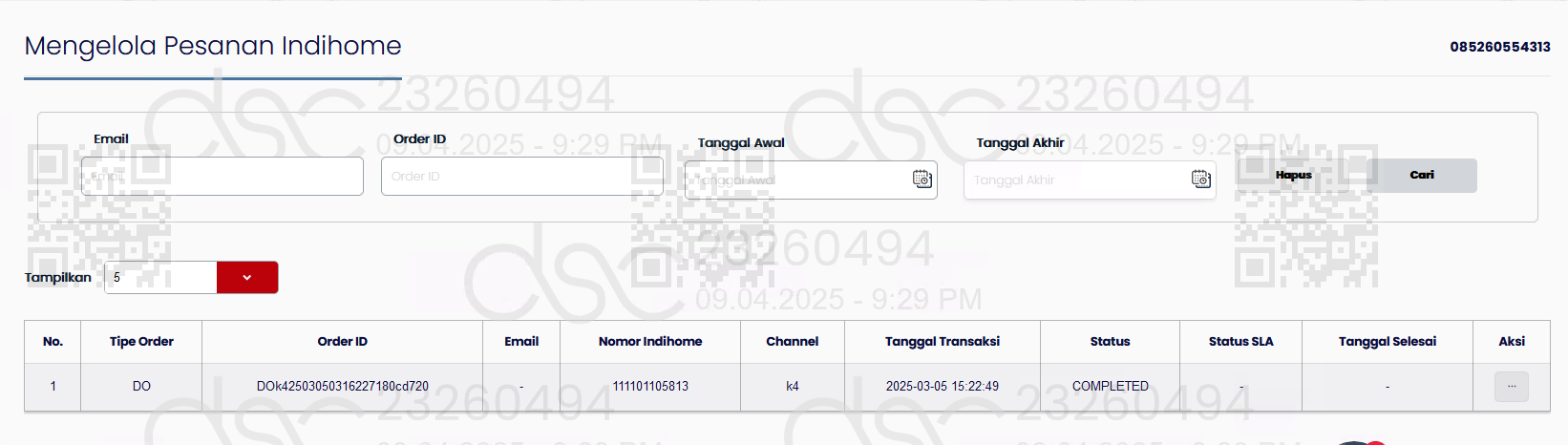
Task: Focus the Email input field
Action: click(222, 177)
